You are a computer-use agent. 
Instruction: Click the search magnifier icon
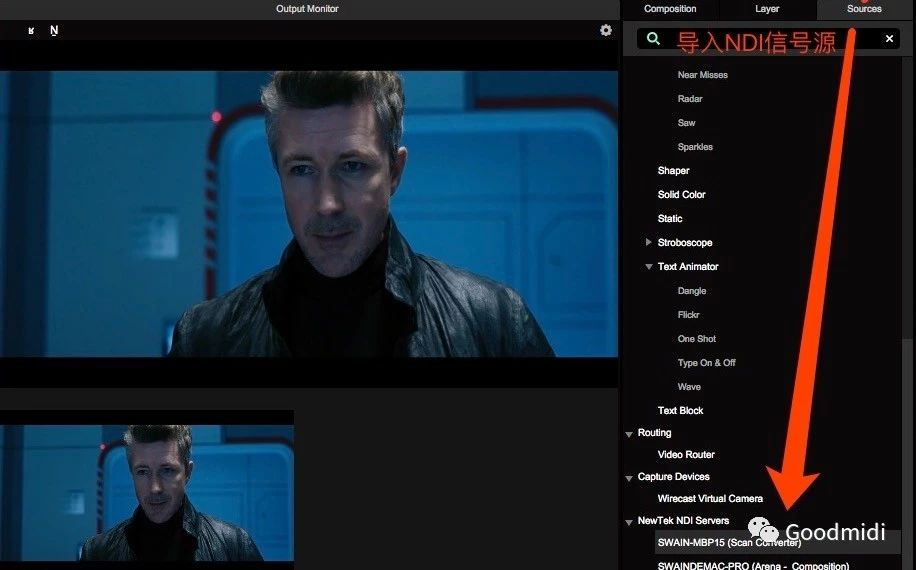(653, 39)
